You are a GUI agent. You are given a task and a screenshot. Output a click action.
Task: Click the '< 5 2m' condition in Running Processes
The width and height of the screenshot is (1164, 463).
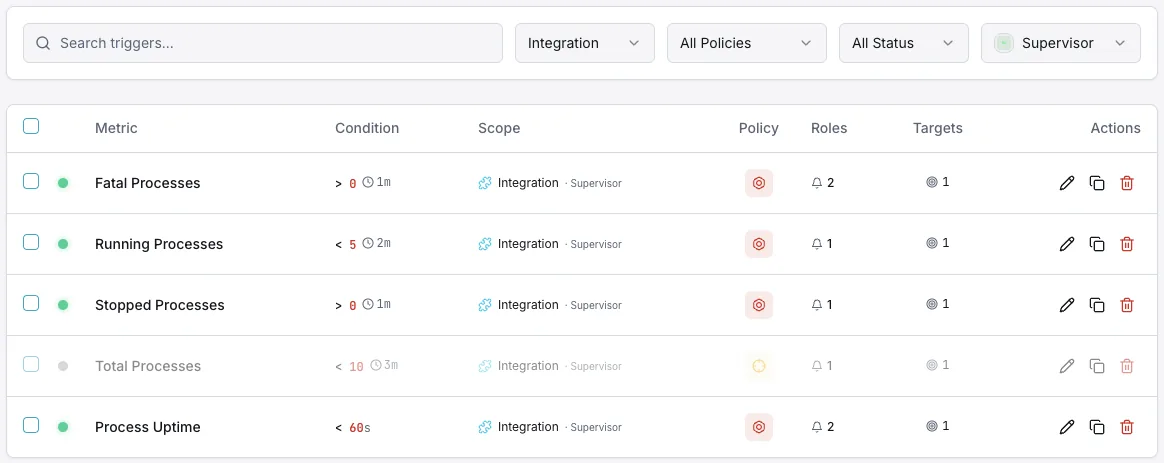point(362,244)
